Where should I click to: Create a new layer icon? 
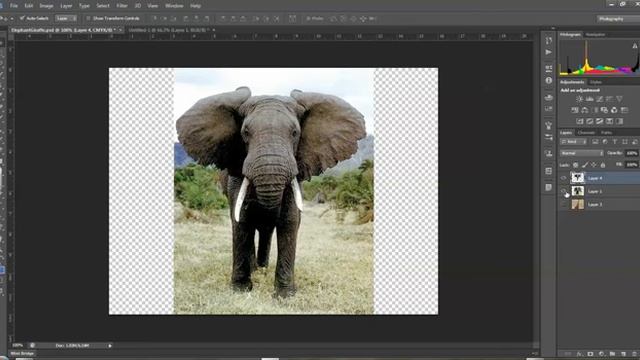coord(623,353)
